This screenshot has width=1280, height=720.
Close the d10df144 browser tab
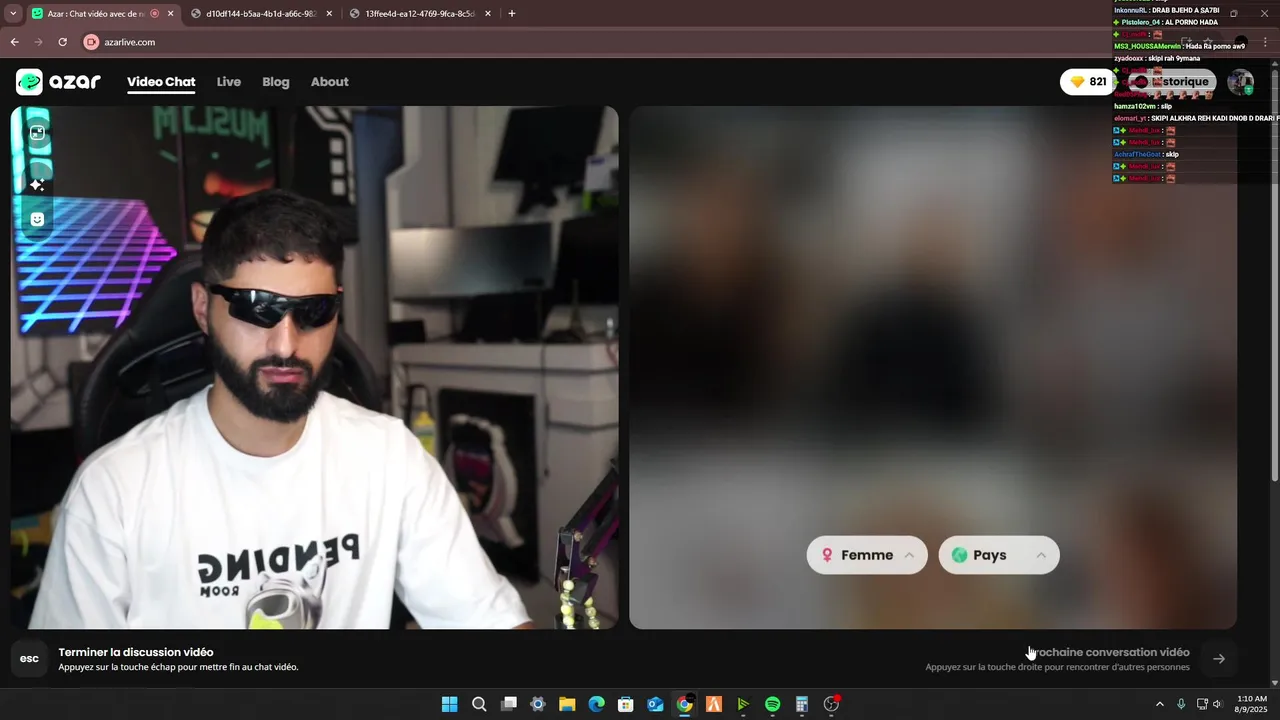click(x=329, y=14)
